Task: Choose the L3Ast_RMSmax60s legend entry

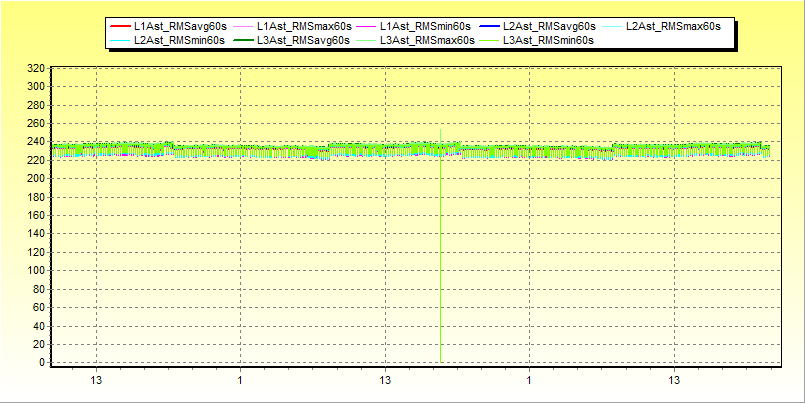Action: (426, 40)
